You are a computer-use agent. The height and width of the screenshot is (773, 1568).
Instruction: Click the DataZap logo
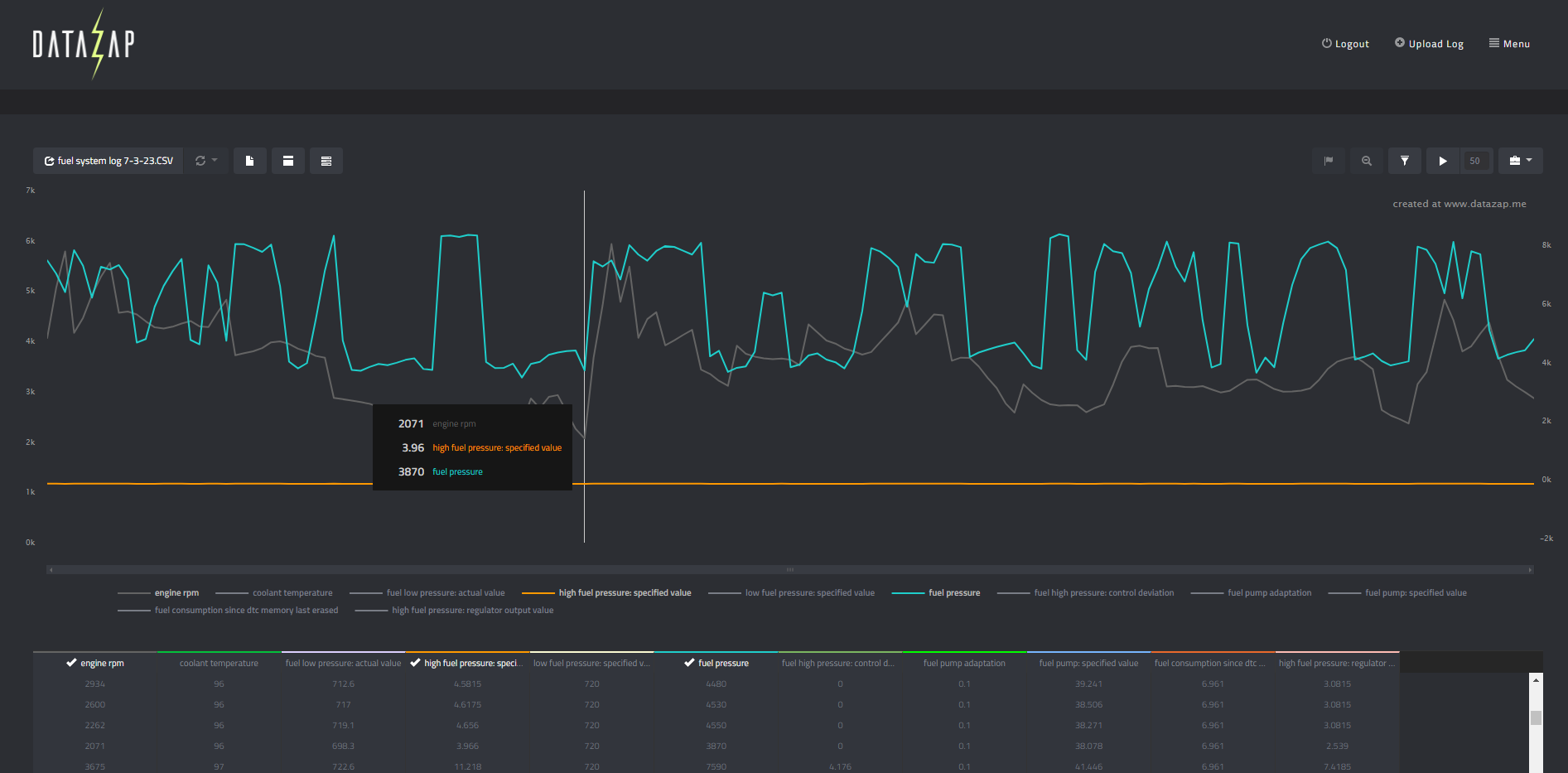coord(84,44)
